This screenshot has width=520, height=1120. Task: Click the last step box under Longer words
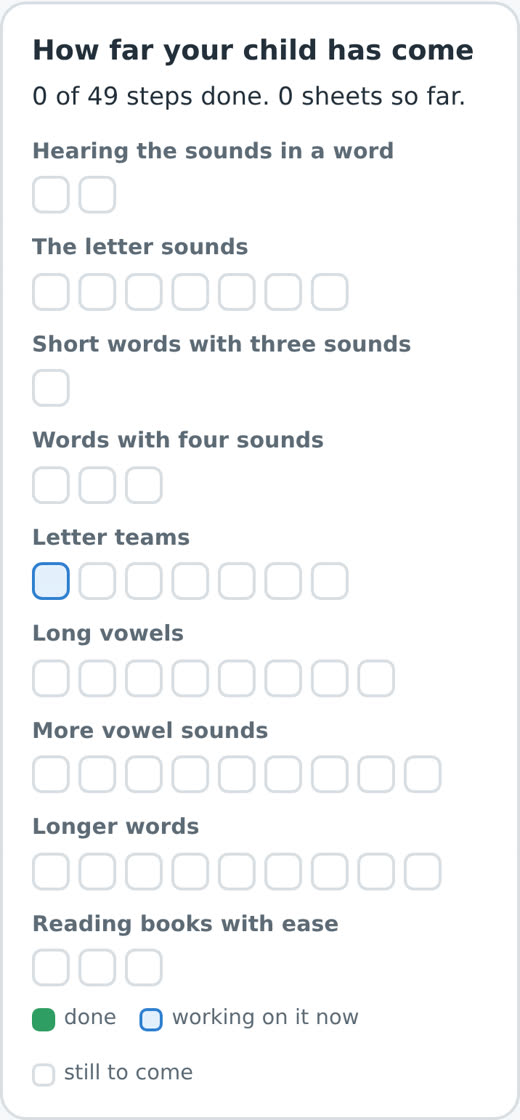(422, 871)
